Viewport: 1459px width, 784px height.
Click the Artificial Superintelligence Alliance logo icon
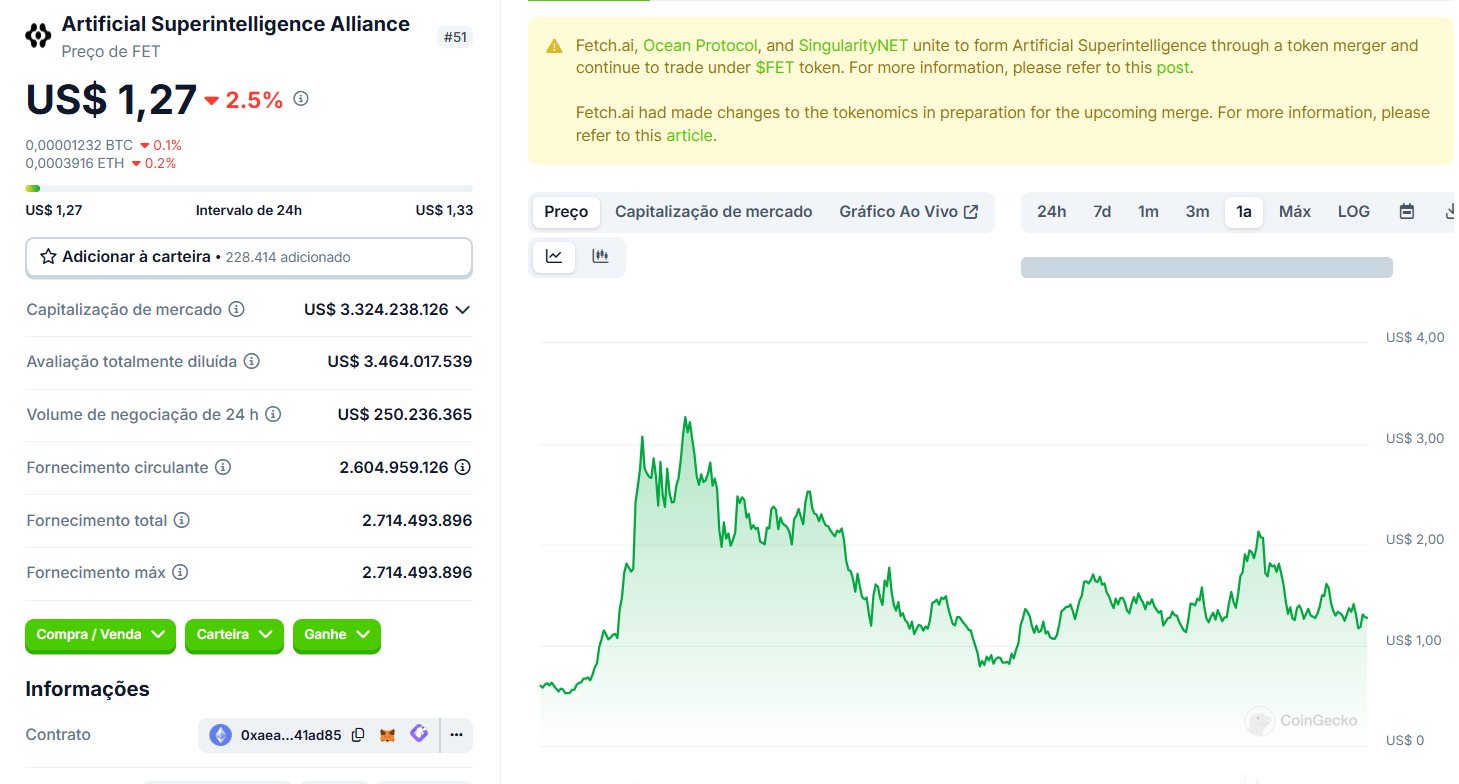pos(38,36)
